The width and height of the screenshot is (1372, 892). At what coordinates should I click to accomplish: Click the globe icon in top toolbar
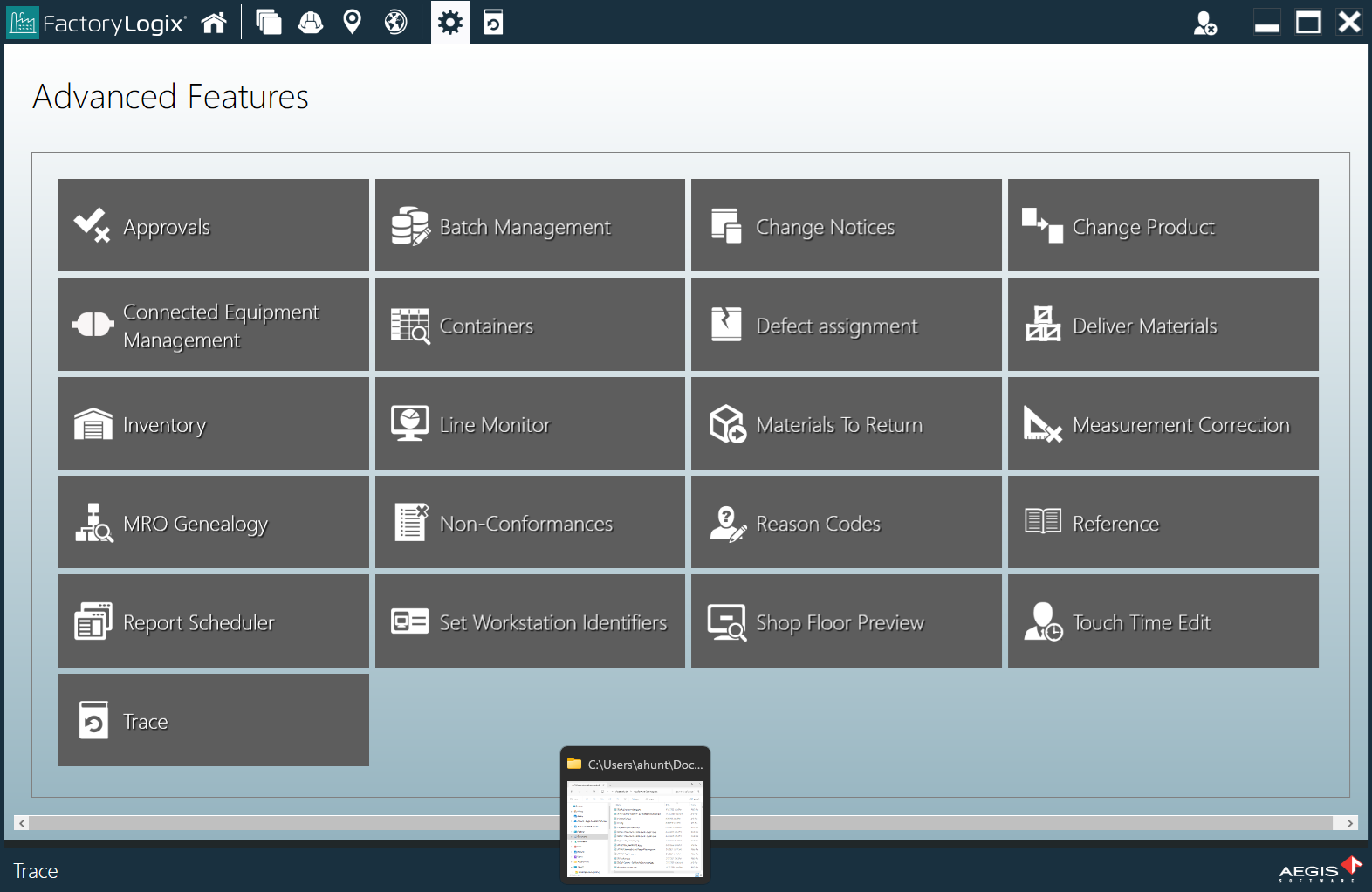tap(396, 22)
